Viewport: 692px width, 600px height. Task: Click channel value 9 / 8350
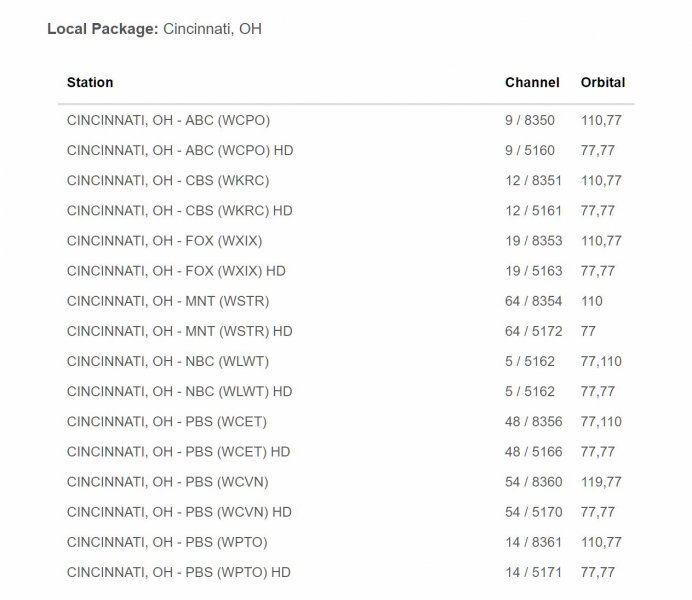(529, 121)
